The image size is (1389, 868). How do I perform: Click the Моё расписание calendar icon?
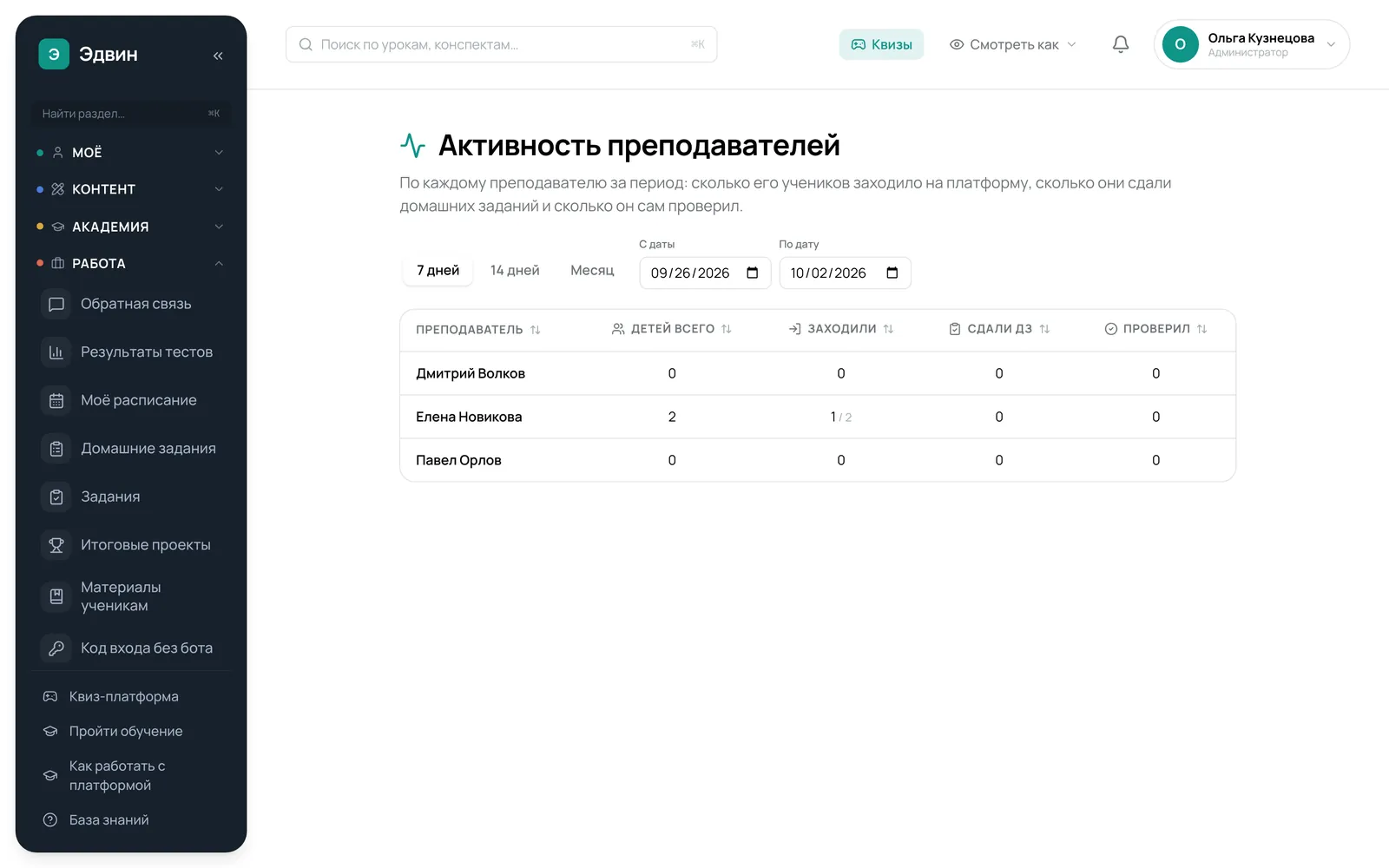(x=56, y=401)
